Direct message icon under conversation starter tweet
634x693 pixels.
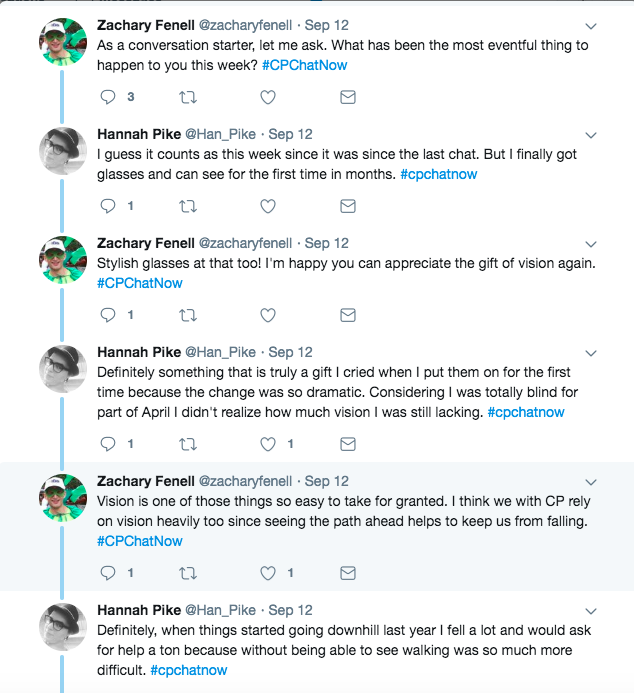point(347,97)
